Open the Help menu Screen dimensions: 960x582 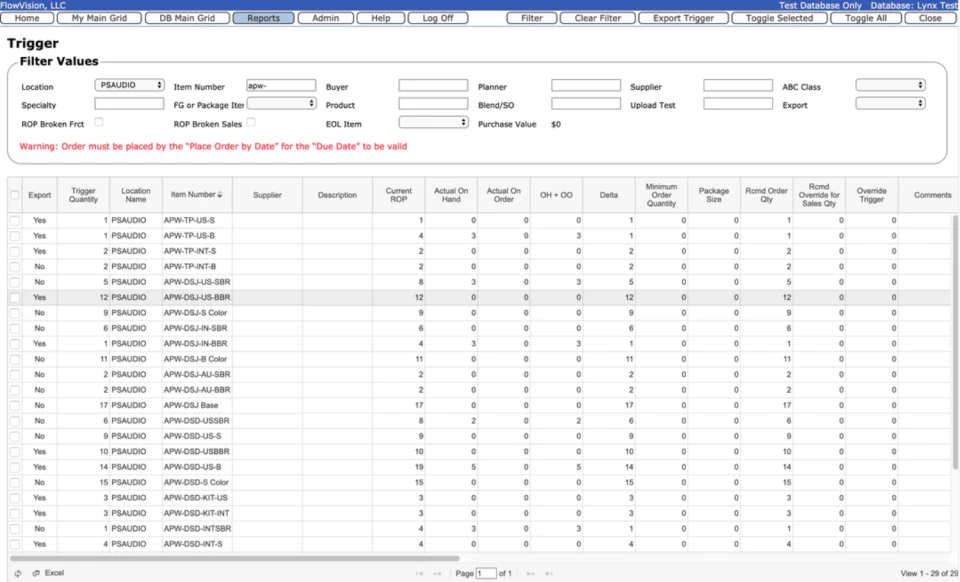coord(381,18)
